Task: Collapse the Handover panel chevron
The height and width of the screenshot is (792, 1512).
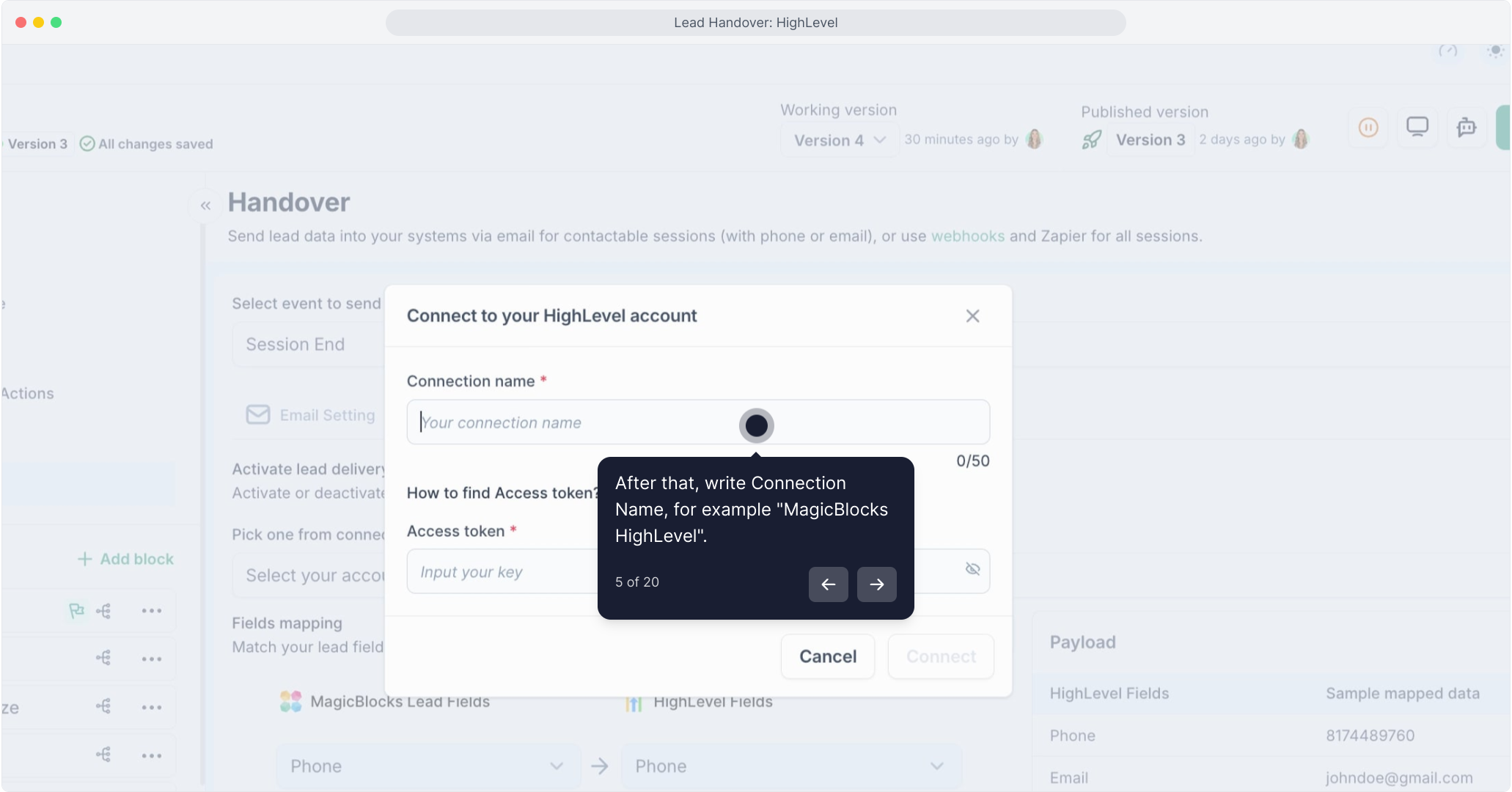Action: coord(205,206)
